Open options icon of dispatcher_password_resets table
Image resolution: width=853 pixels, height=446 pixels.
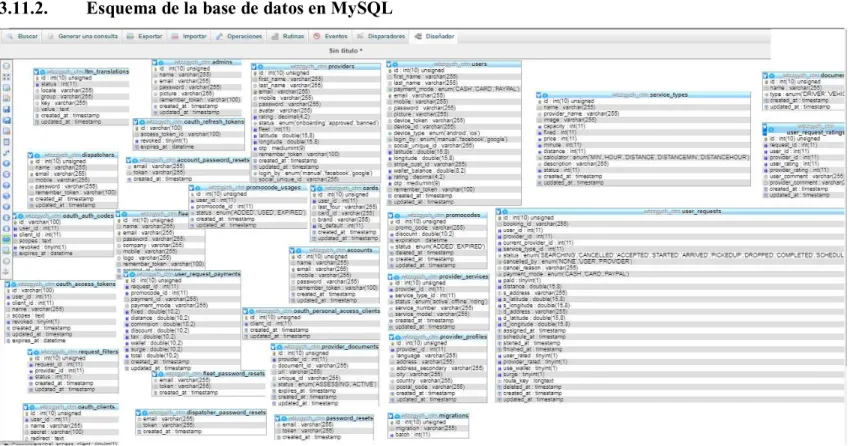coord(145,413)
